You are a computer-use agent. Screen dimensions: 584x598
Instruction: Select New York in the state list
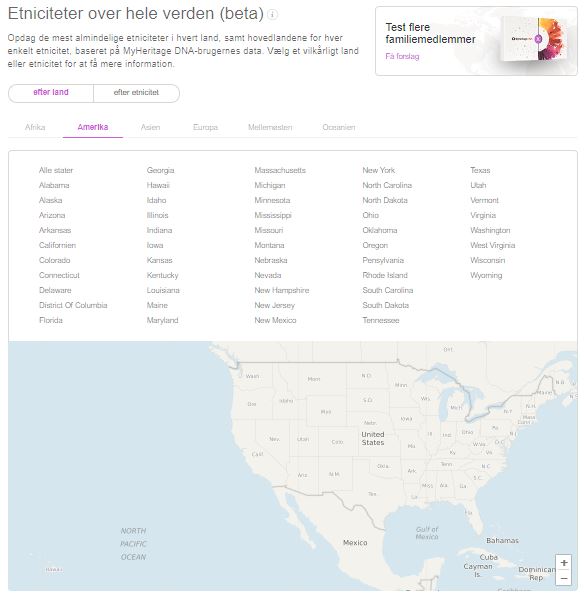coord(378,170)
